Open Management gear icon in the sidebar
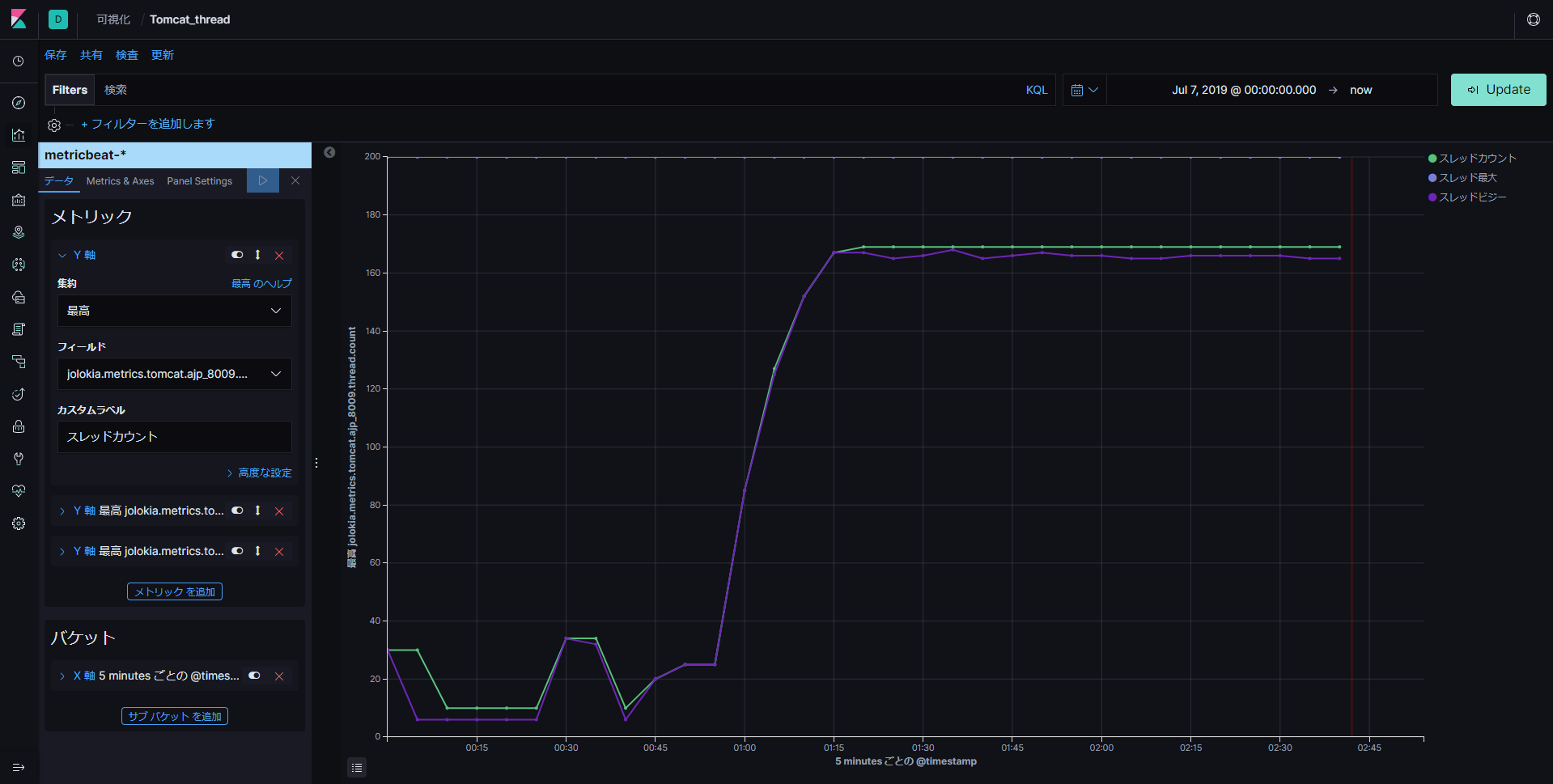This screenshot has height=784, width=1553. click(19, 523)
